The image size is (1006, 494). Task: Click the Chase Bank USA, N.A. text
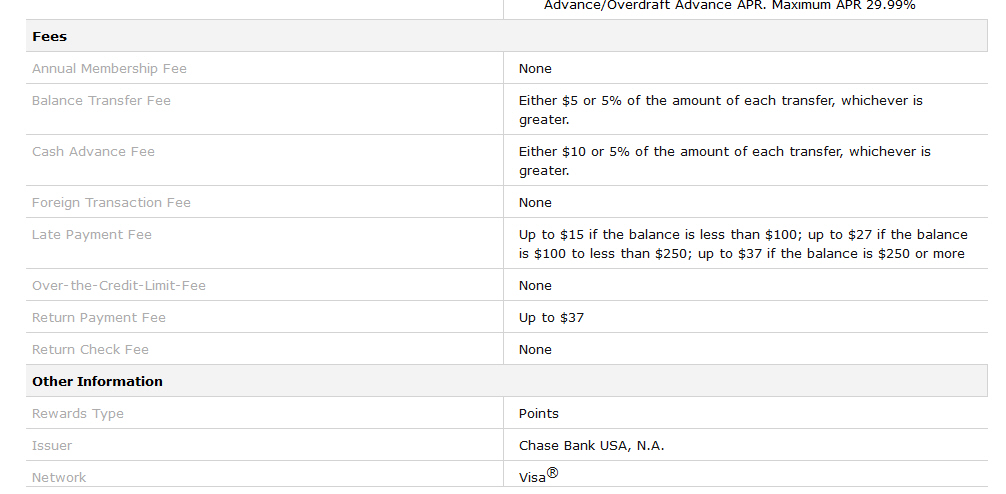click(x=592, y=445)
